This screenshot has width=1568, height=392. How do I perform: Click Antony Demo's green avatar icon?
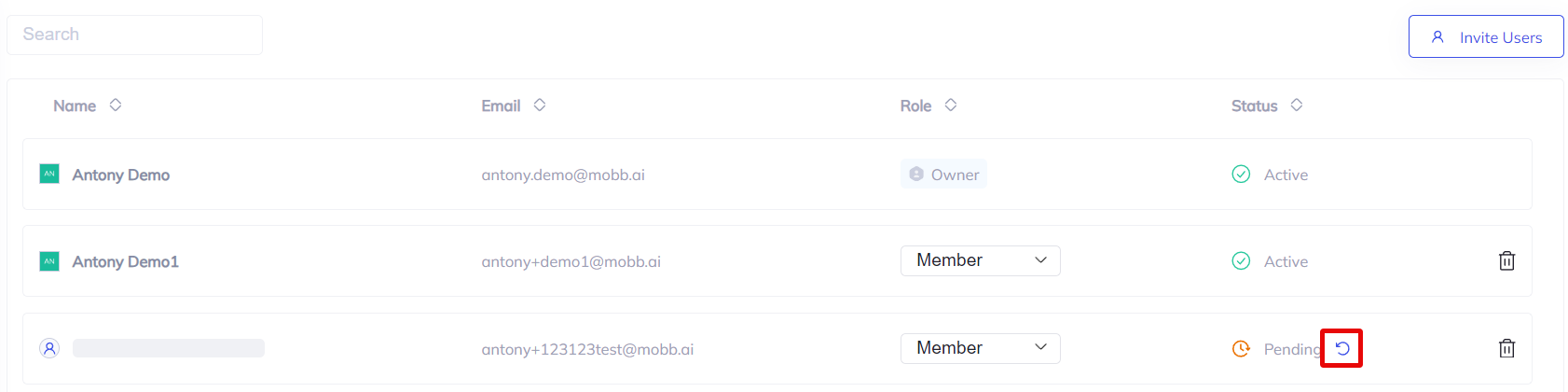49,174
